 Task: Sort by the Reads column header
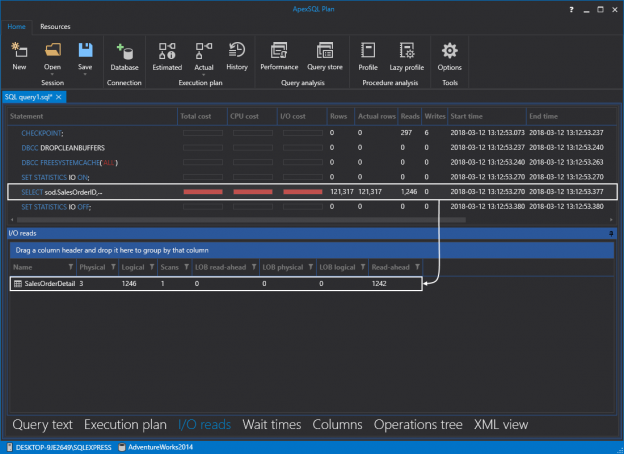tap(410, 117)
